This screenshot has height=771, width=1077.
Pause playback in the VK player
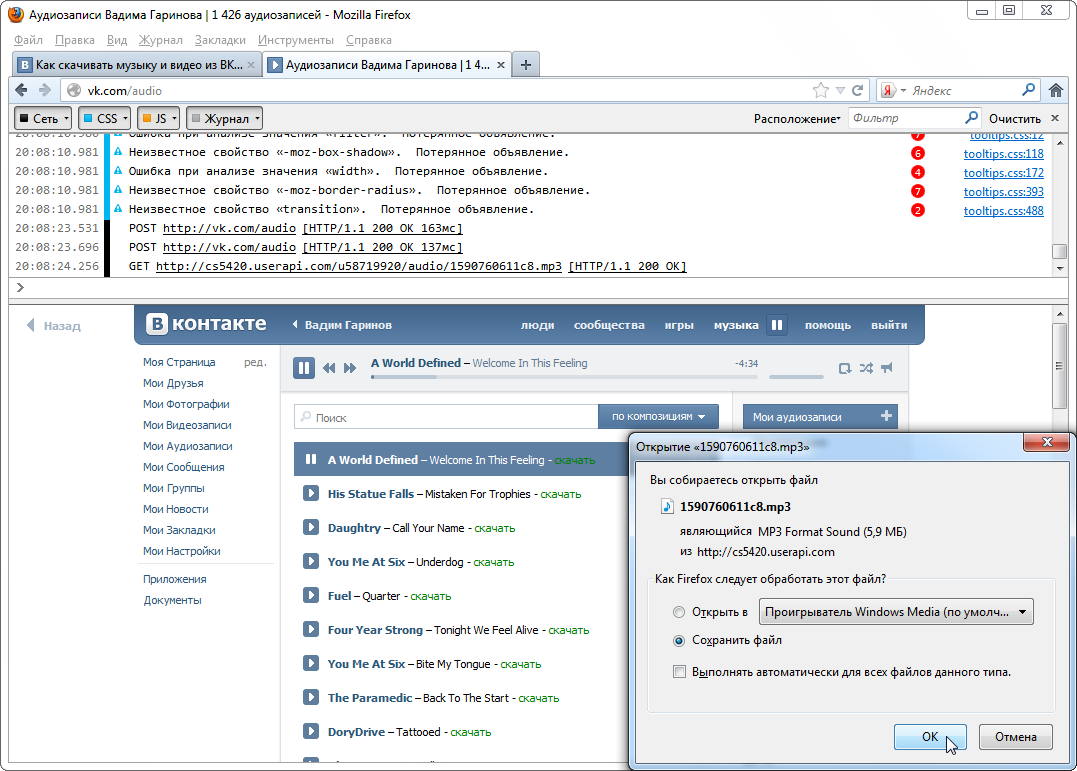pyautogui.click(x=304, y=368)
